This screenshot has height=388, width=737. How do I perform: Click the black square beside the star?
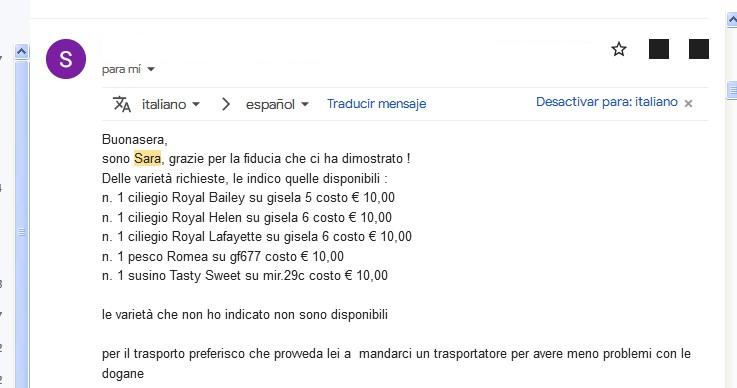(659, 49)
